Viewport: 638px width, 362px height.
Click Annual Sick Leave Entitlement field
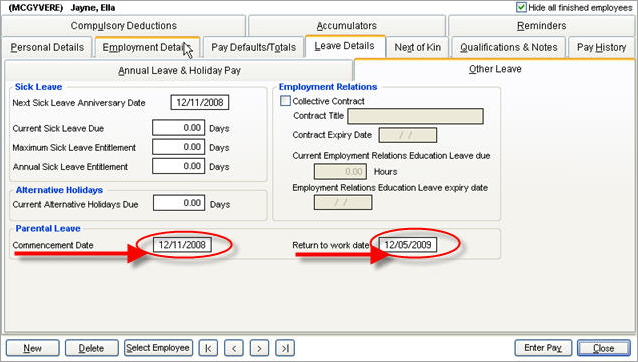[x=179, y=166]
